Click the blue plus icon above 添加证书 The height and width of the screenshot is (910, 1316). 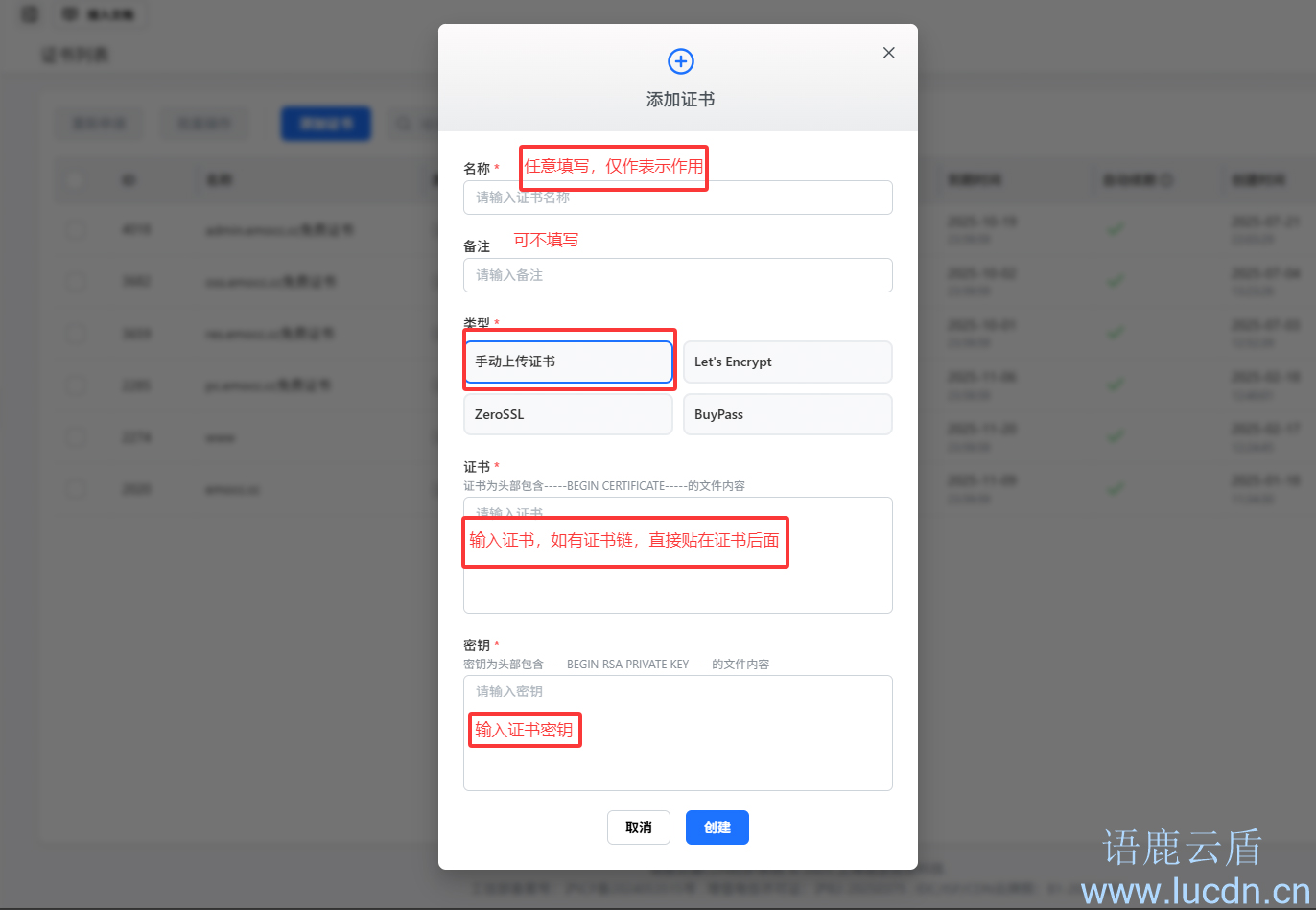tap(680, 61)
